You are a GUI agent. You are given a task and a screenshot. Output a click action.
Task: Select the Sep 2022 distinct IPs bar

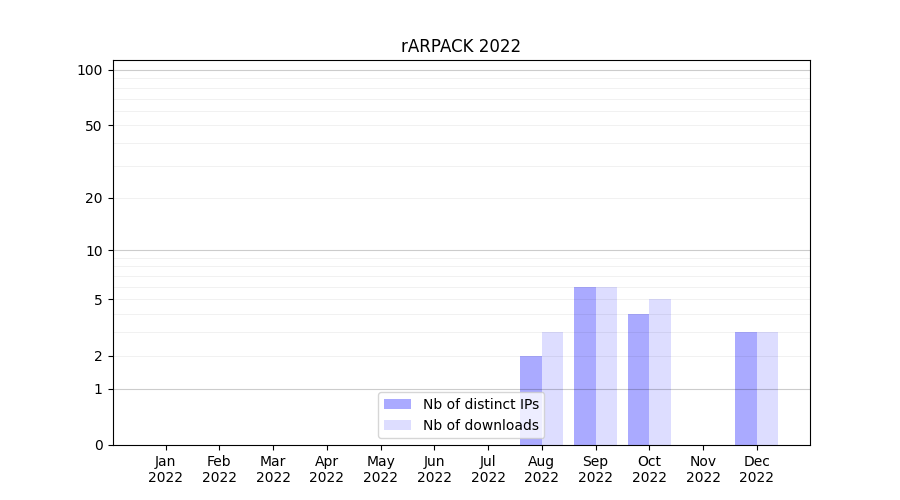tap(585, 366)
